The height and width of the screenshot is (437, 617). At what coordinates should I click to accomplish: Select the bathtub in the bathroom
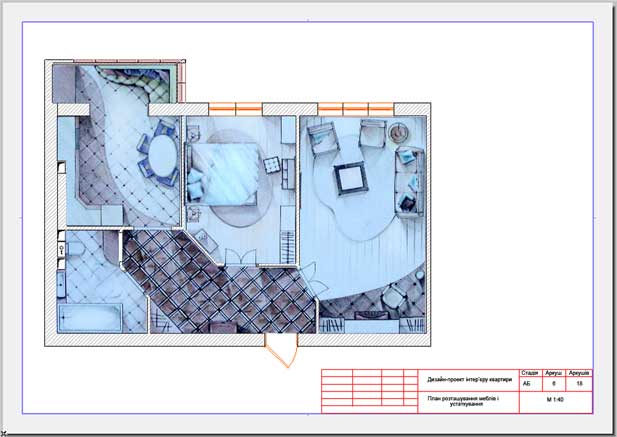90,318
